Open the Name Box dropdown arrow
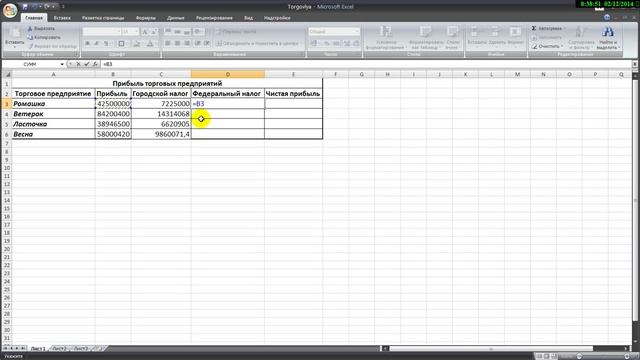 62,64
